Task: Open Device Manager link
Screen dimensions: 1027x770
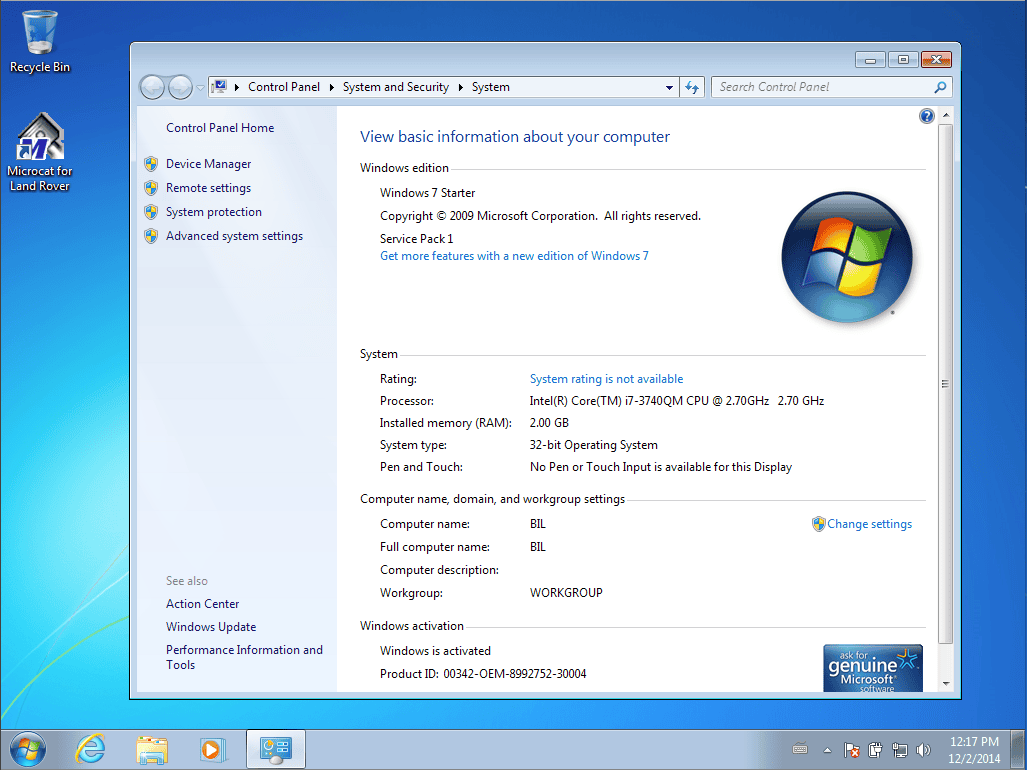Action: pos(208,164)
